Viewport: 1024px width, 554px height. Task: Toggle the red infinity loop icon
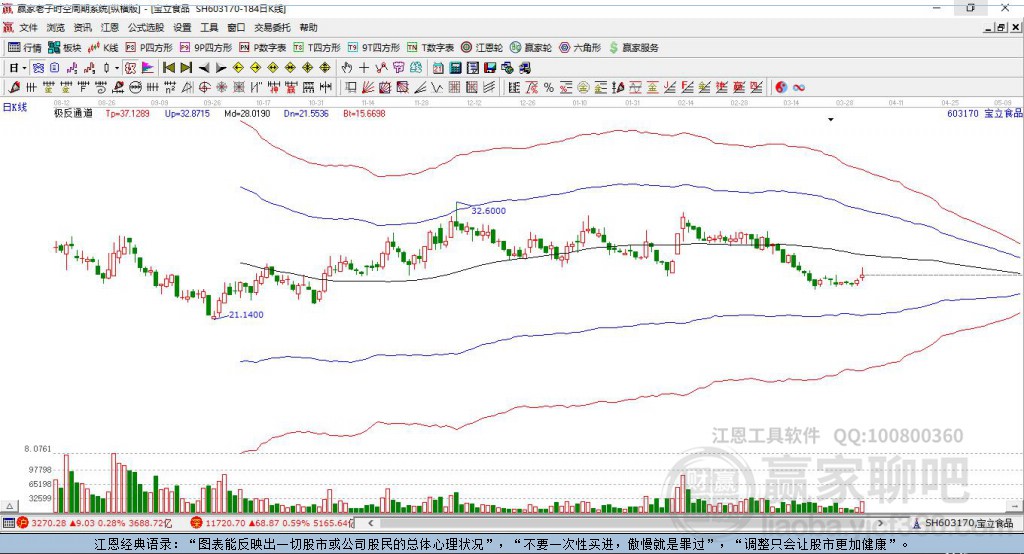(x=799, y=87)
